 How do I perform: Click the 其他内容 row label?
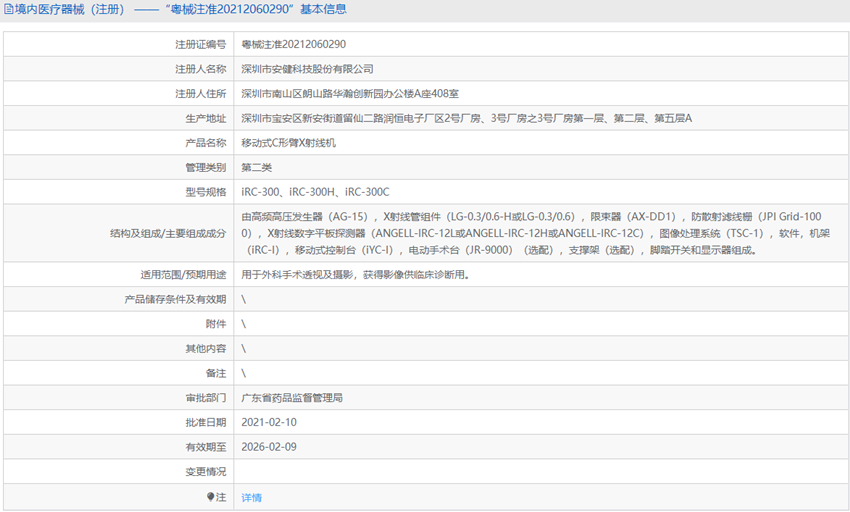coord(205,348)
